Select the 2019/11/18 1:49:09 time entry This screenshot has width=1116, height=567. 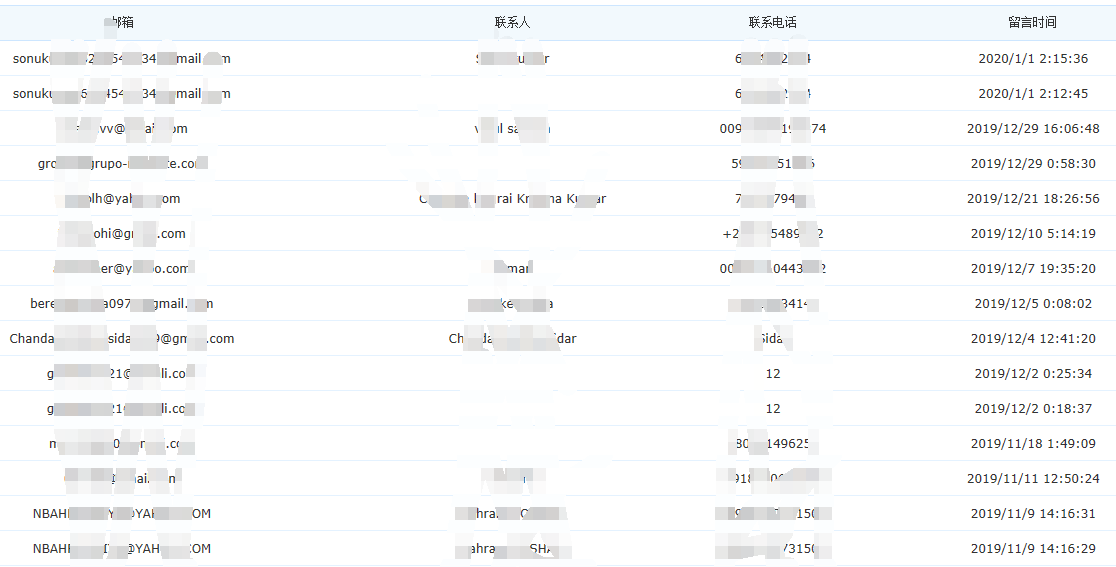click(1033, 444)
